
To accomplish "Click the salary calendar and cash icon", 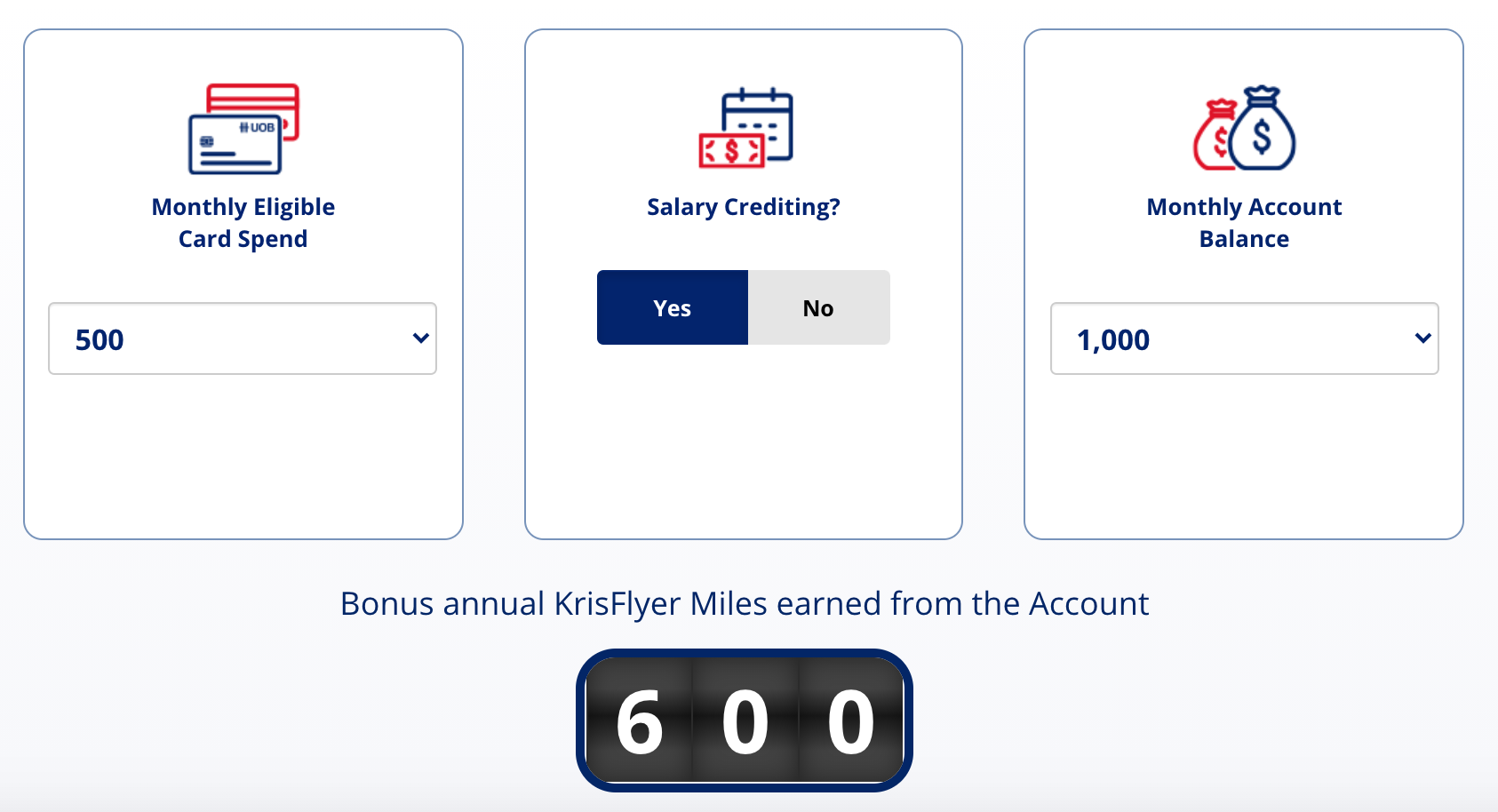I will (x=745, y=128).
